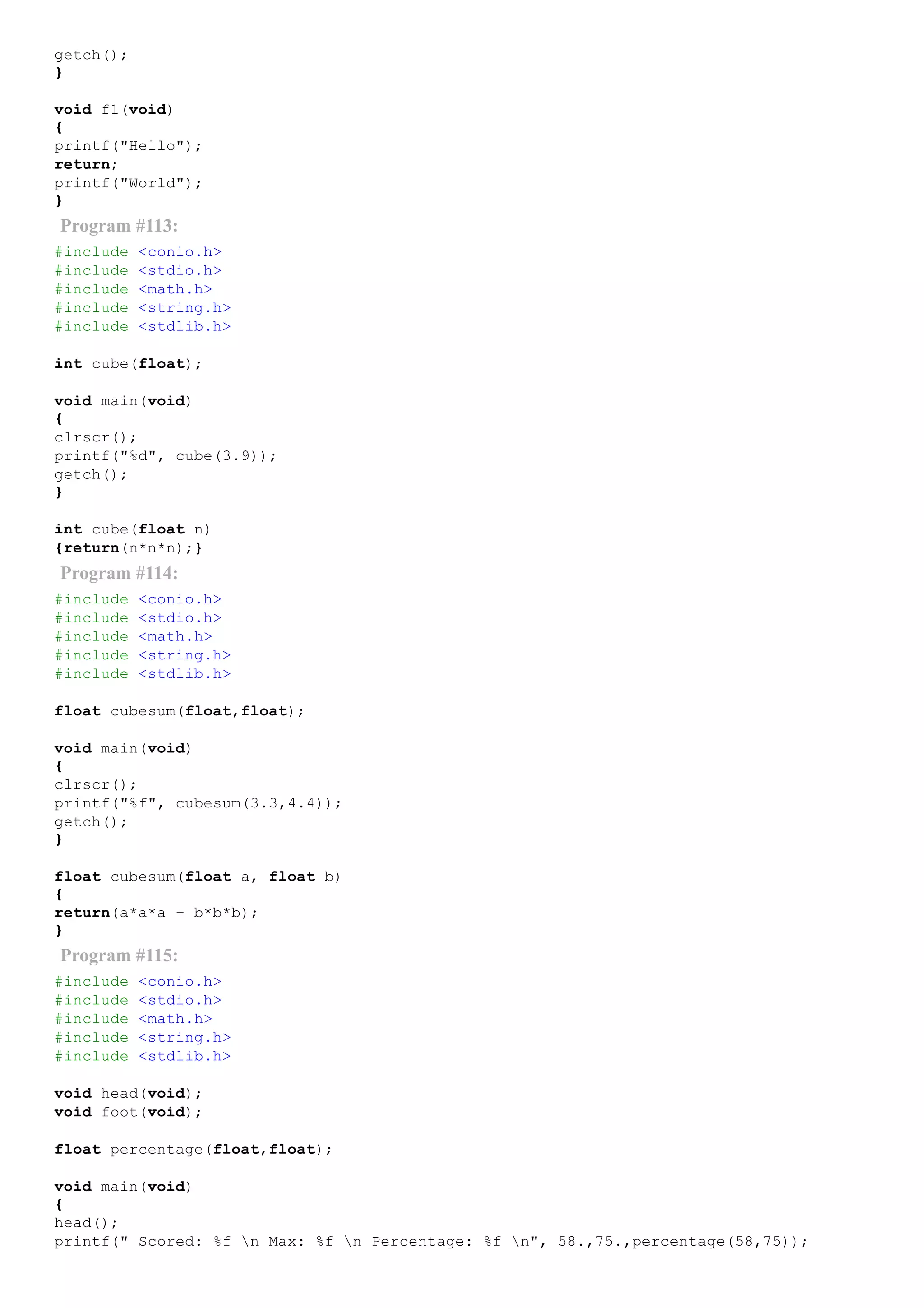Click the line 'return(a*a*a + b*b*b);'
The height and width of the screenshot is (1308, 924).
point(156,913)
